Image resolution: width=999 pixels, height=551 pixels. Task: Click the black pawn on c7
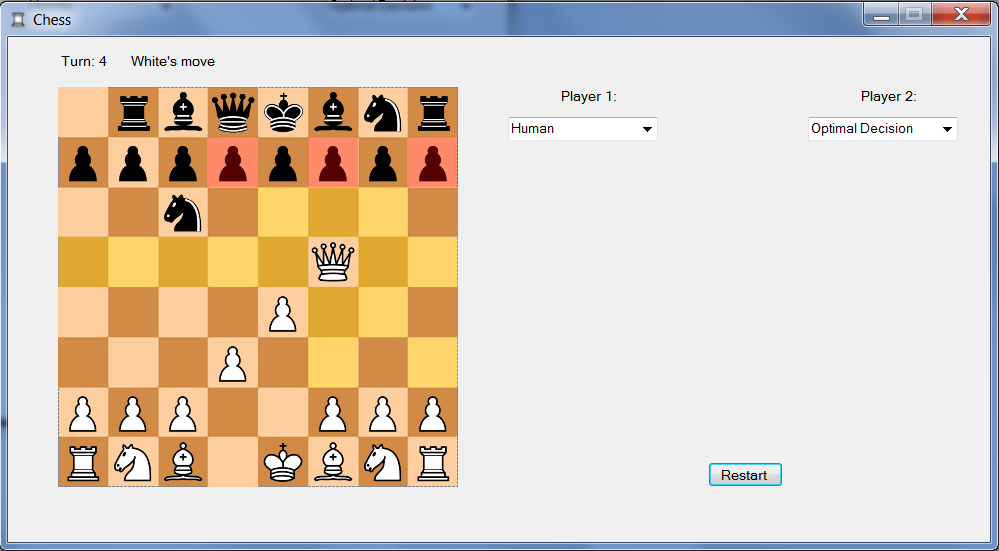183,162
